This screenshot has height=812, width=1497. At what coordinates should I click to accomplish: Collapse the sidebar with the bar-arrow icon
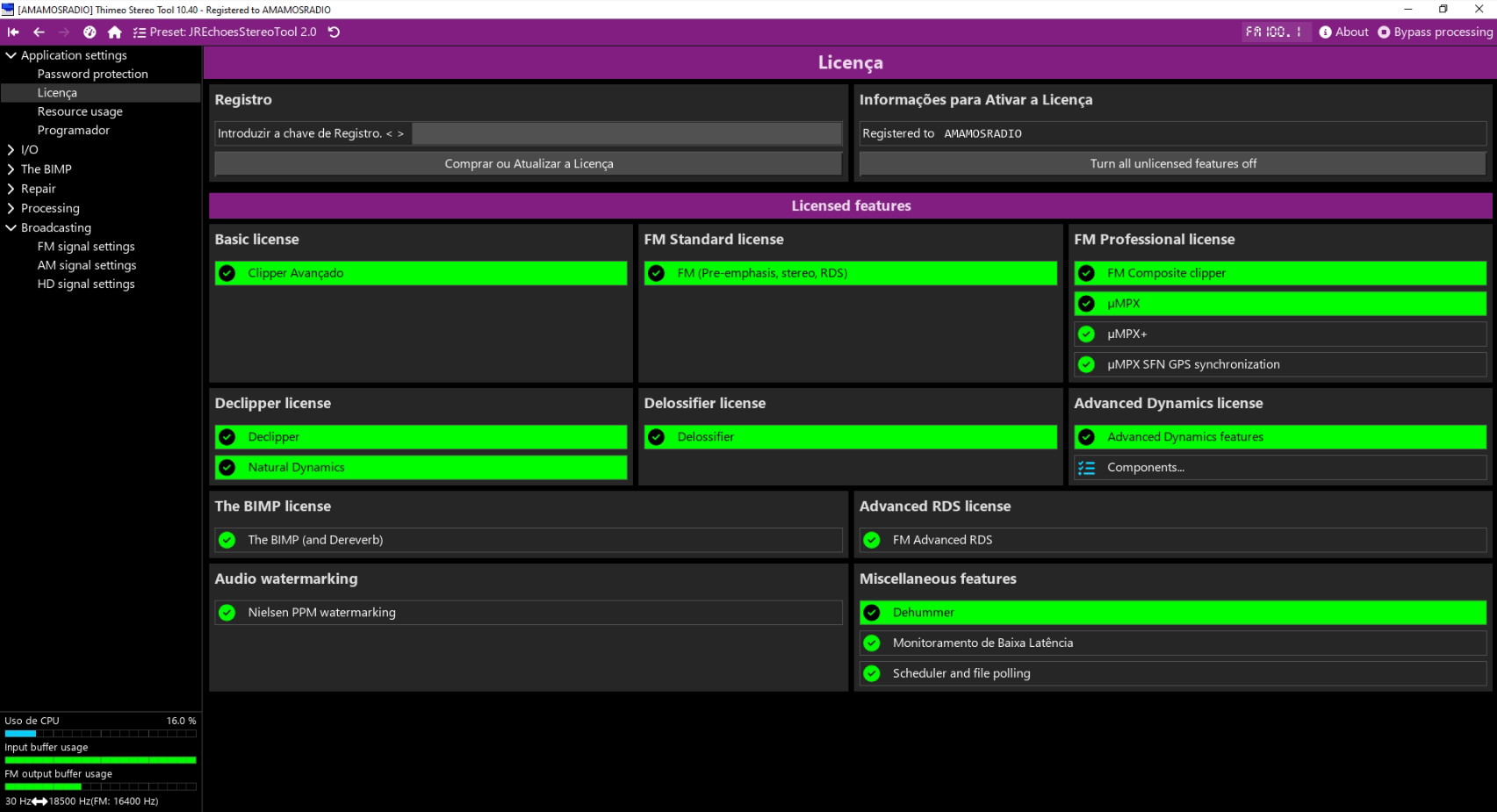tap(13, 32)
